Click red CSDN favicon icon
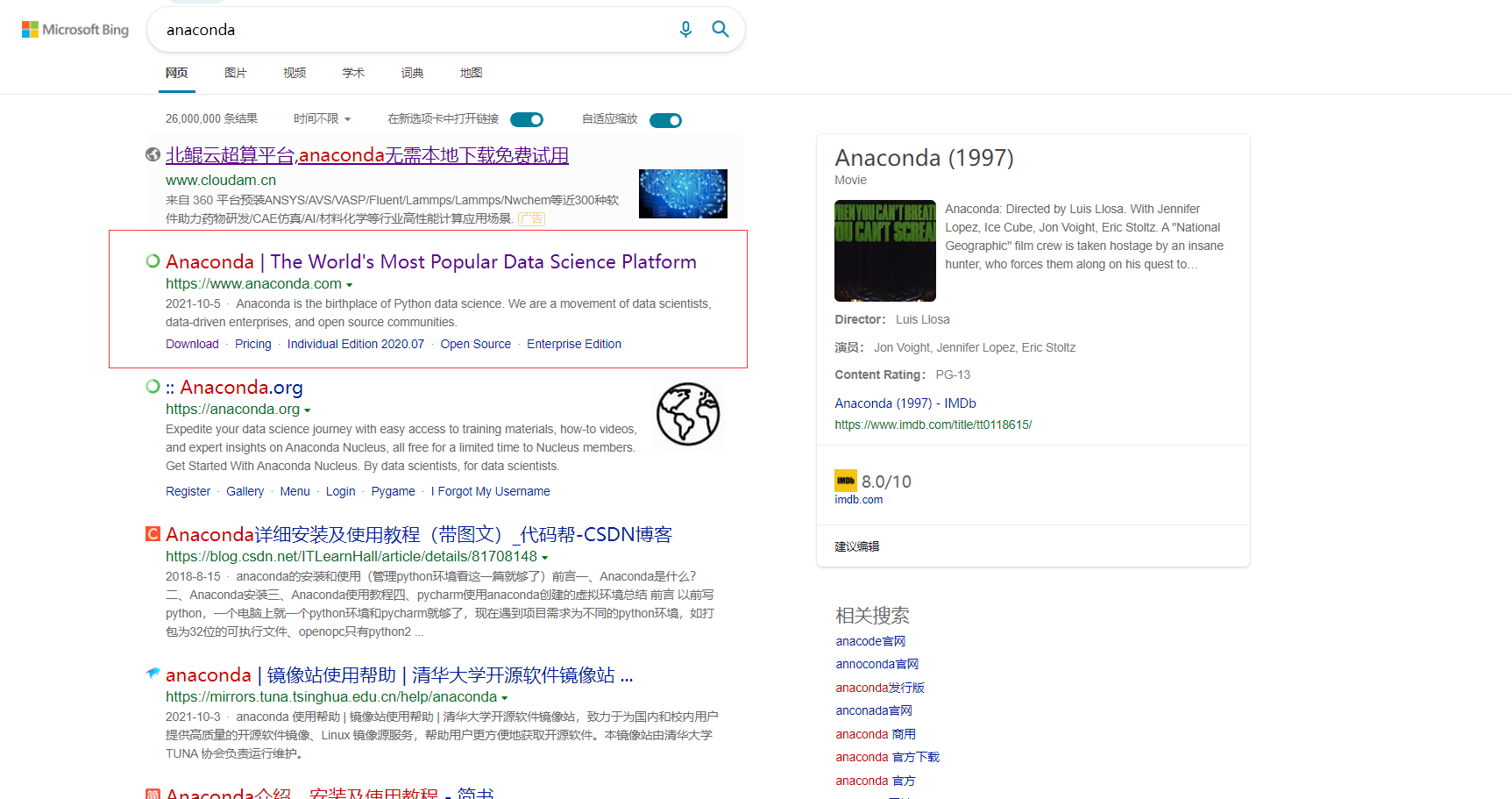 point(153,533)
